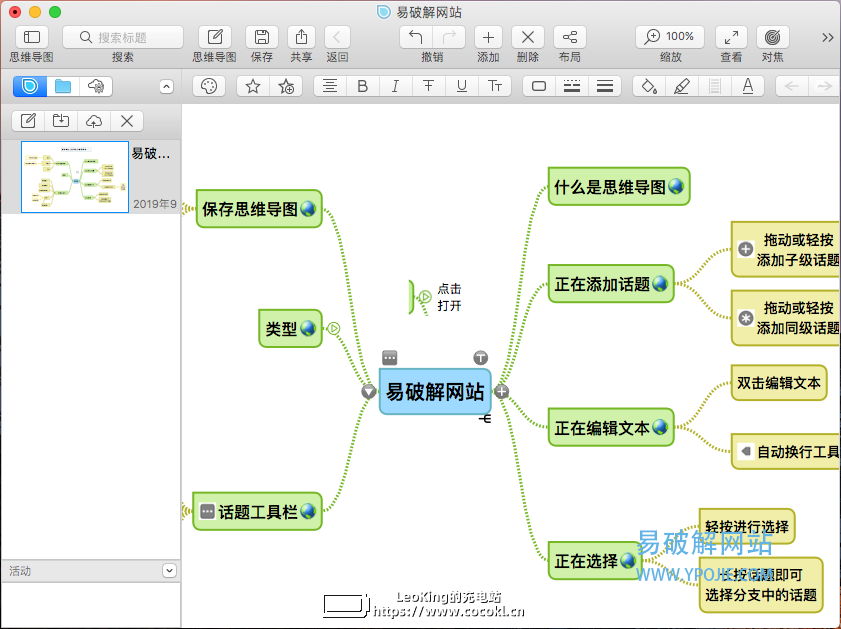Click asterisk icon in 添加同级话题 note
Screen dimensions: 841x629
746,318
